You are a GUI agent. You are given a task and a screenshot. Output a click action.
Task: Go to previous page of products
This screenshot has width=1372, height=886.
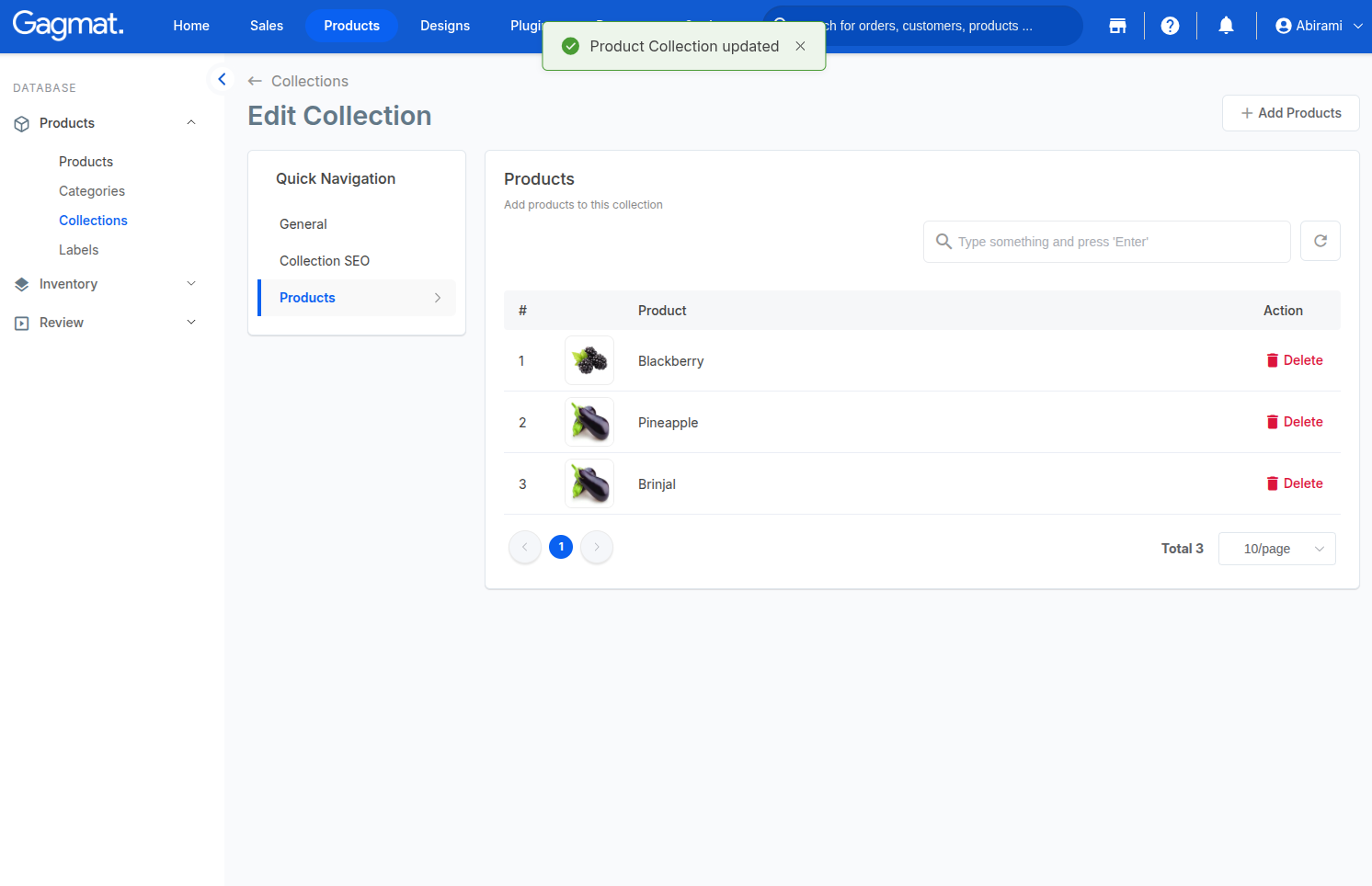click(525, 547)
